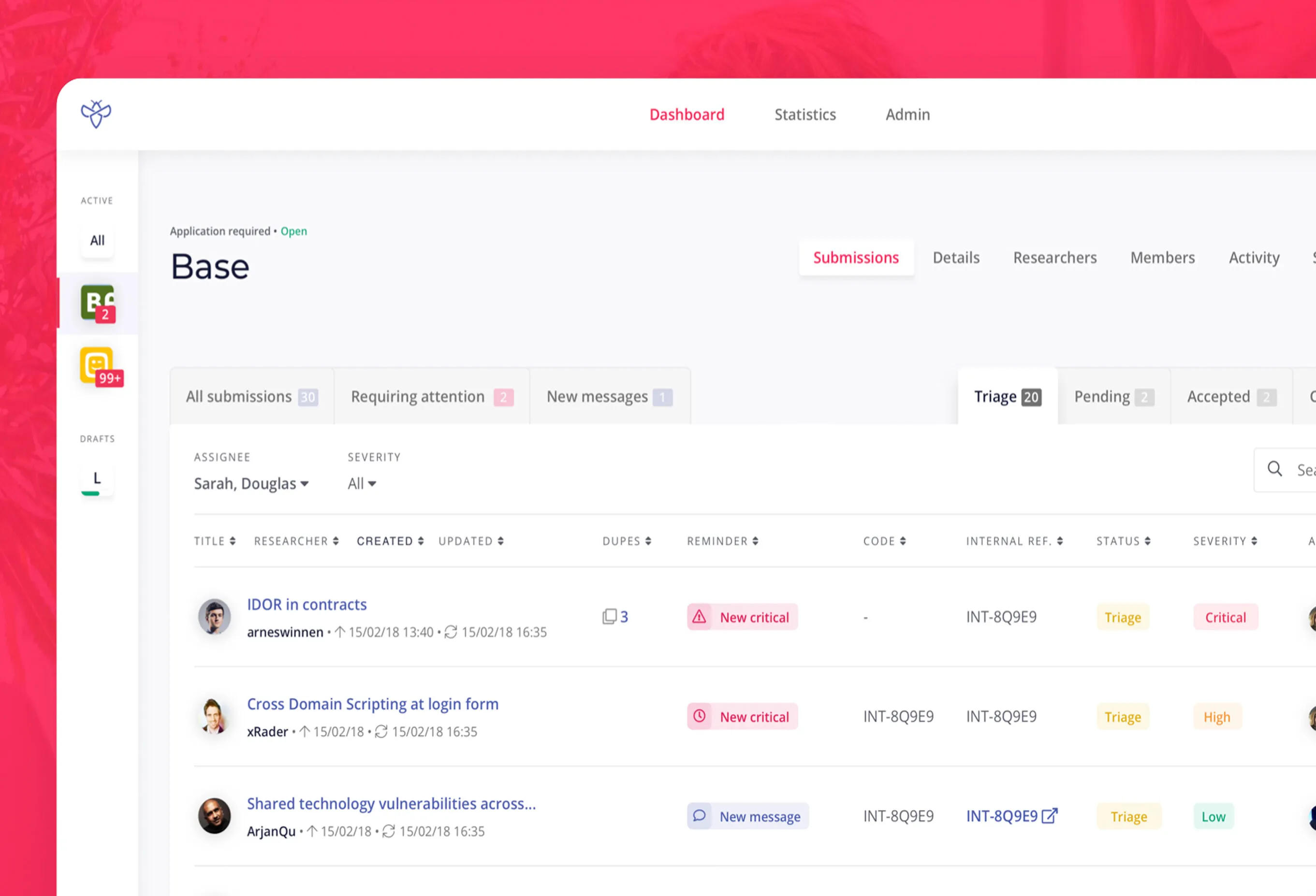Open Statistics in top navigation
The width and height of the screenshot is (1316, 896).
tap(804, 115)
